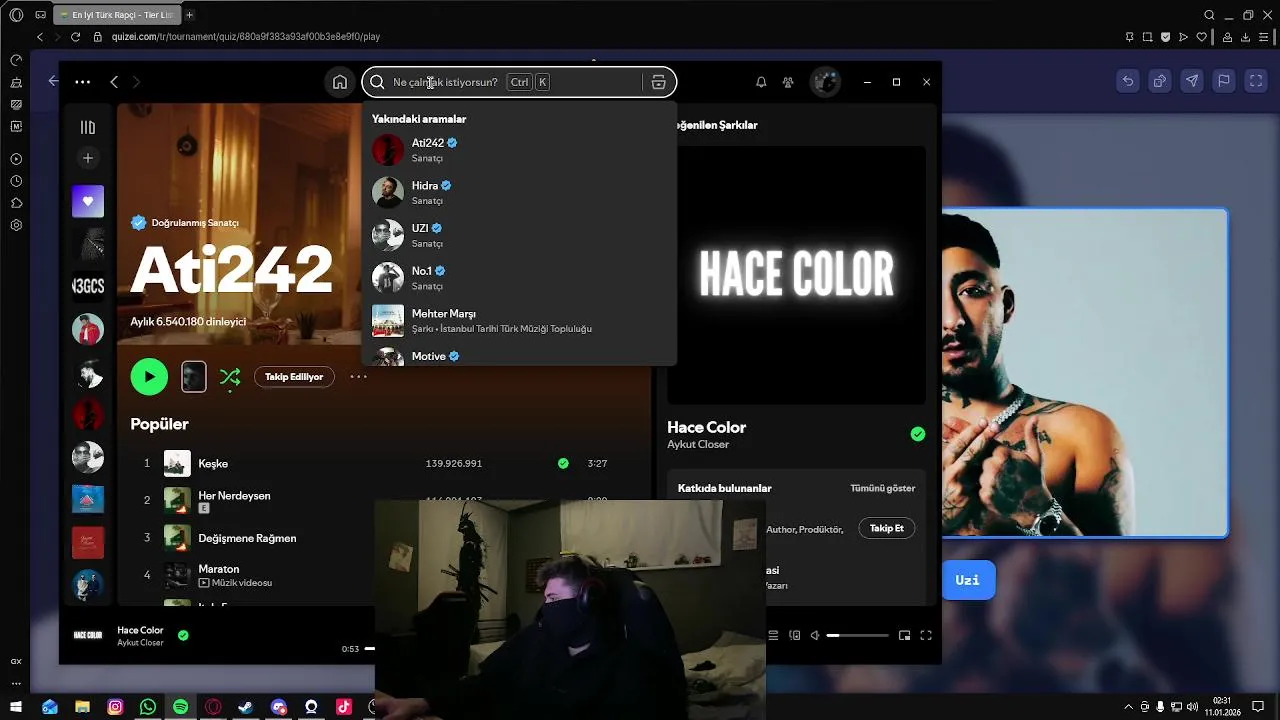
Task: Go back in Spotify navigation
Action: tap(114, 82)
